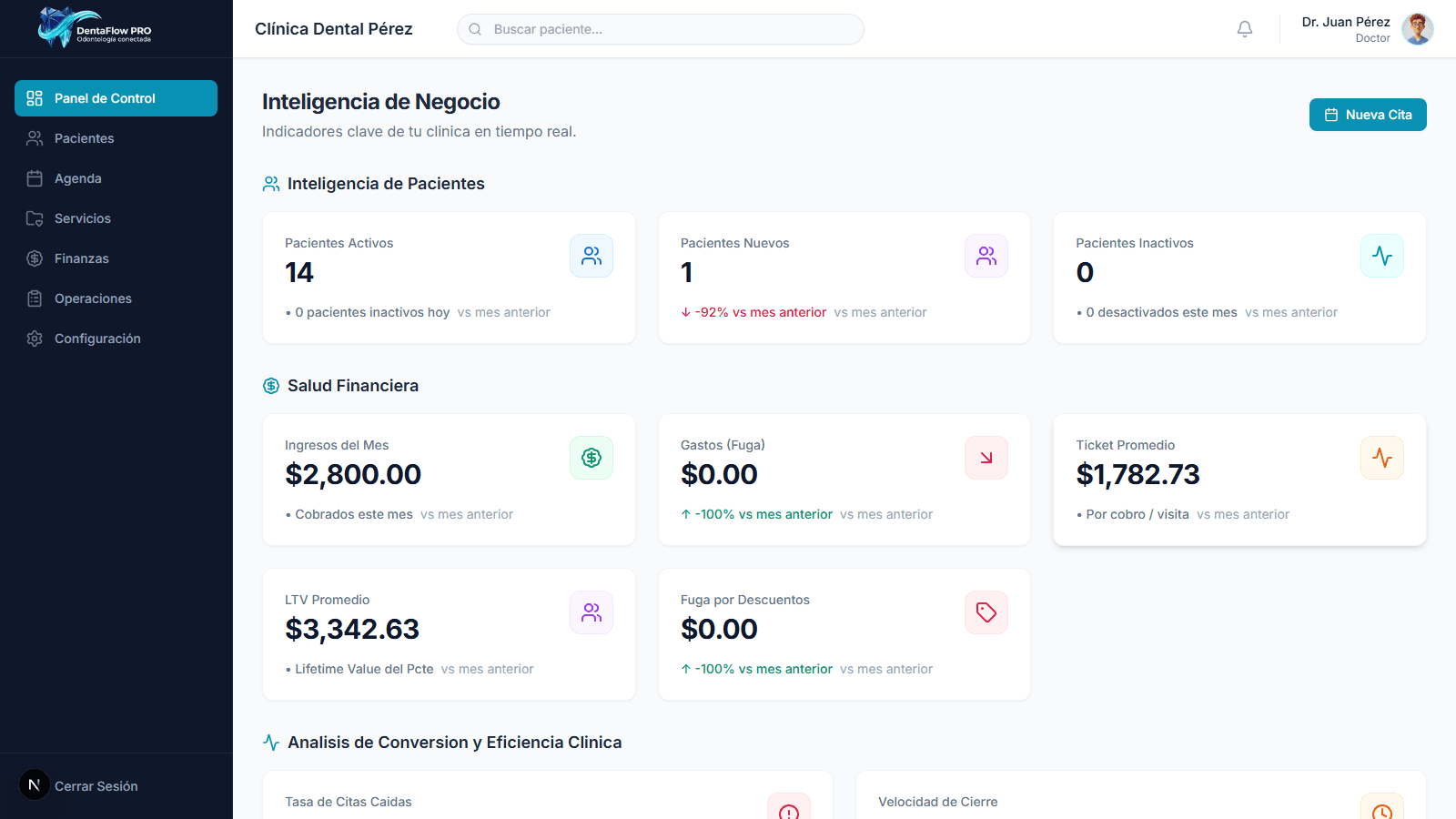This screenshot has width=1456, height=819.
Task: Select the dollar icon on Ingresos del Mes card
Action: coord(591,458)
